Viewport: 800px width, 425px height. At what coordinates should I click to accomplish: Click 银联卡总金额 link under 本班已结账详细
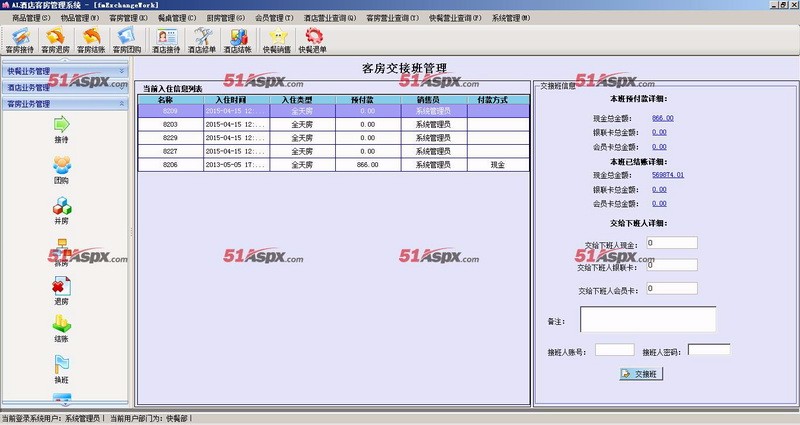coord(659,189)
